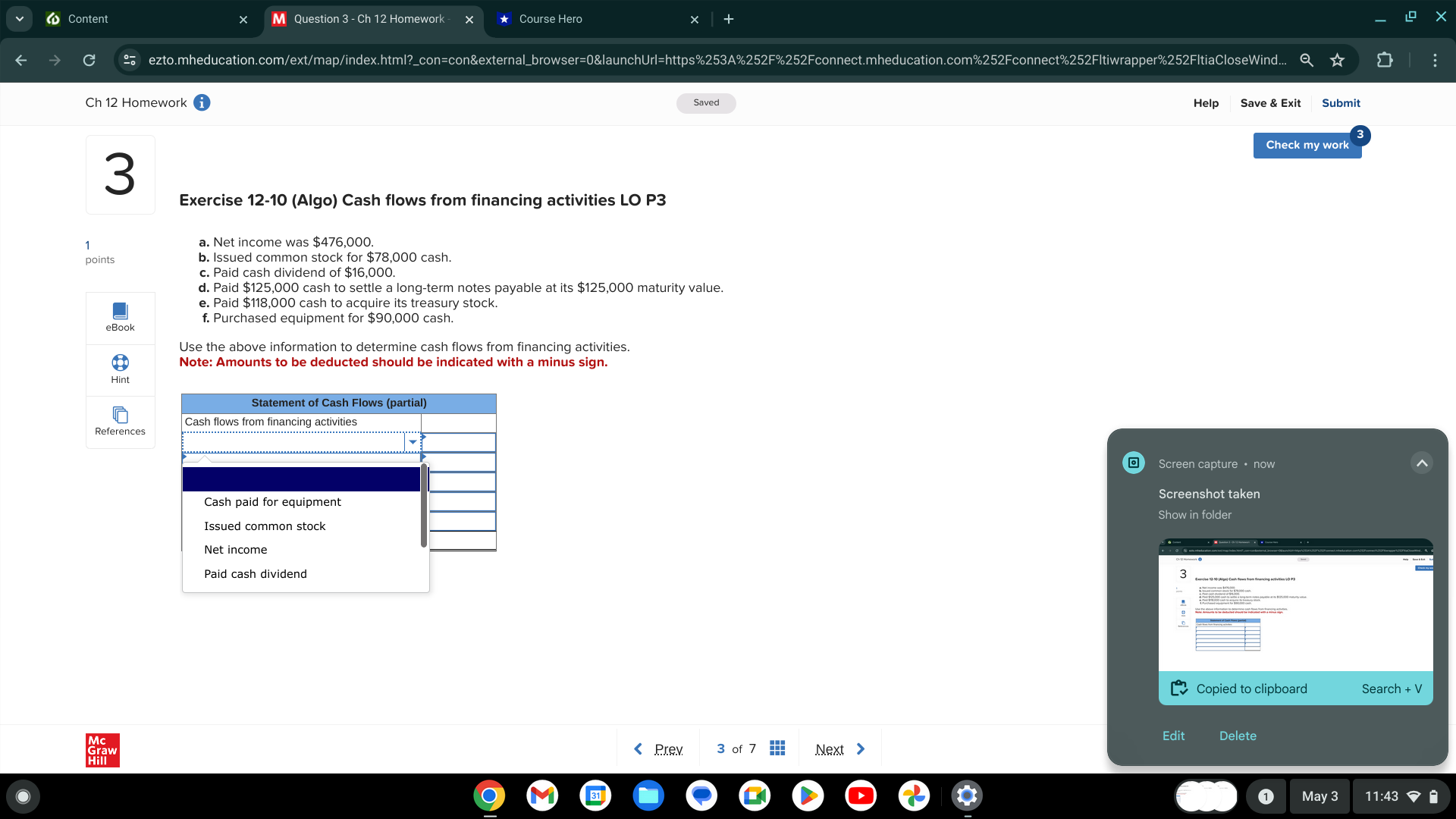
Task: Open the financing activities answer dropdown
Action: (412, 441)
